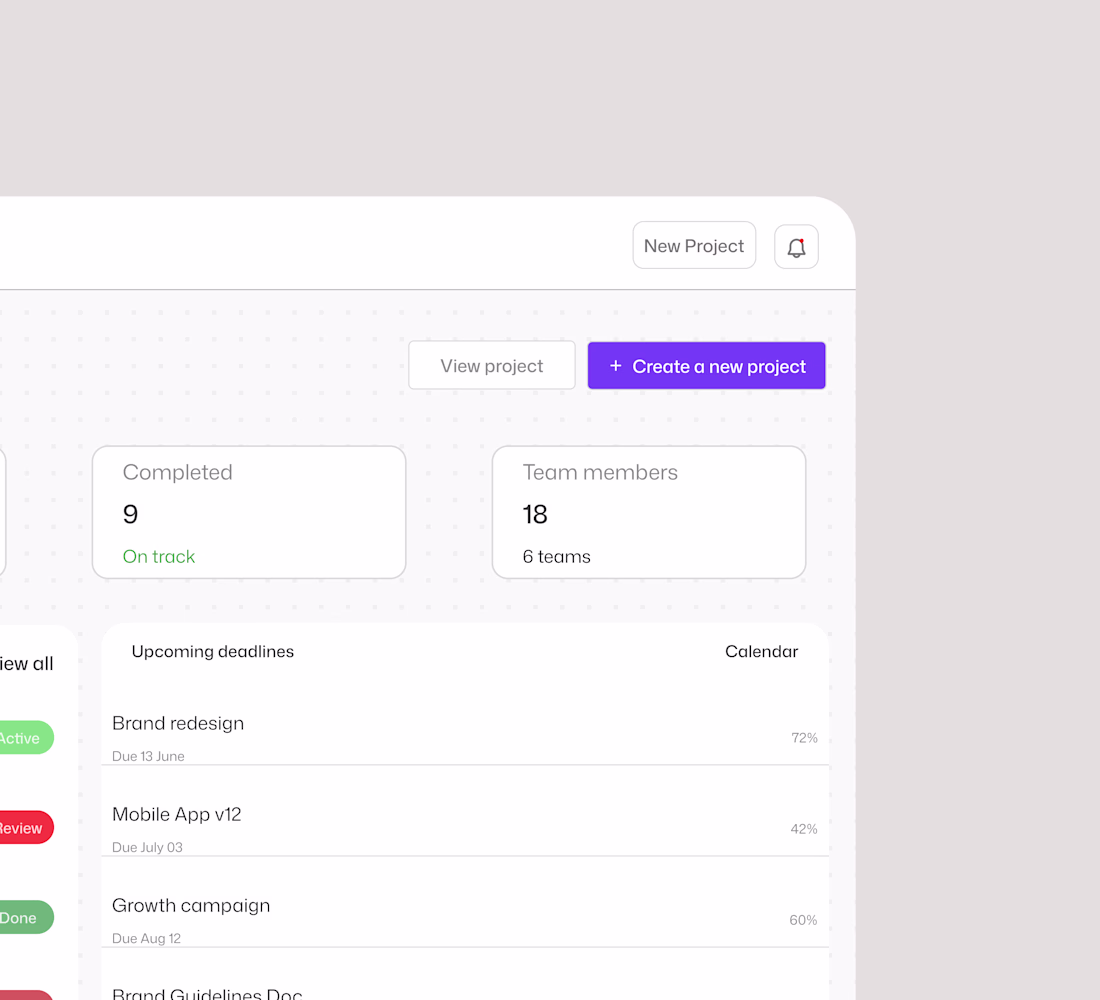This screenshot has height=1000, width=1100.
Task: Select the Growth campaign deadline row
Action: coord(465,920)
